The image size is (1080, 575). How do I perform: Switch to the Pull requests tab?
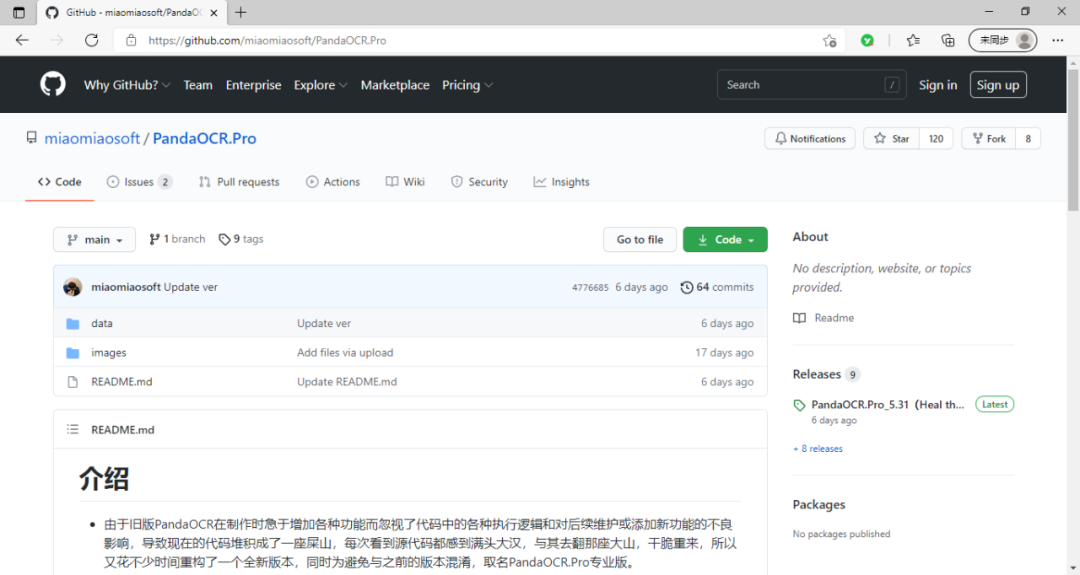pyautogui.click(x=239, y=182)
